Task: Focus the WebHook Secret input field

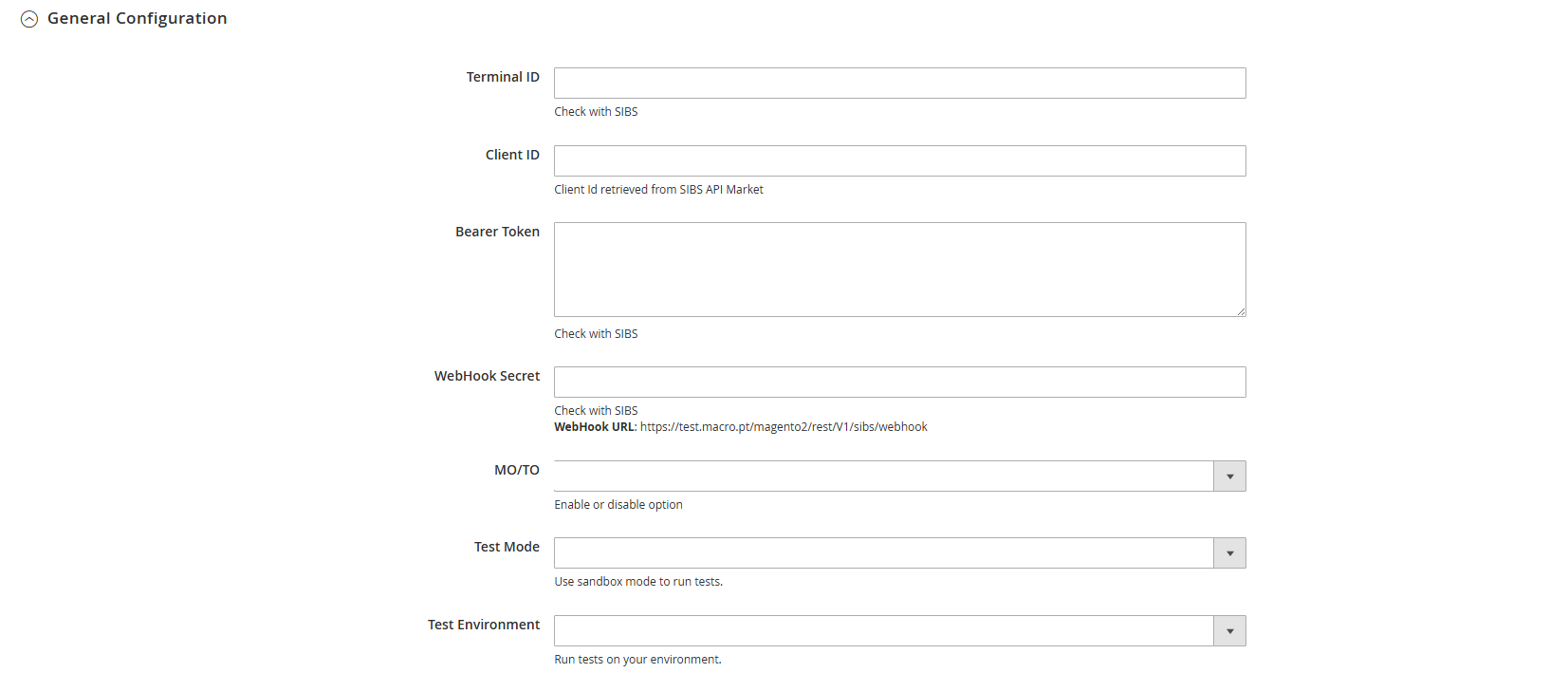Action: [899, 383]
